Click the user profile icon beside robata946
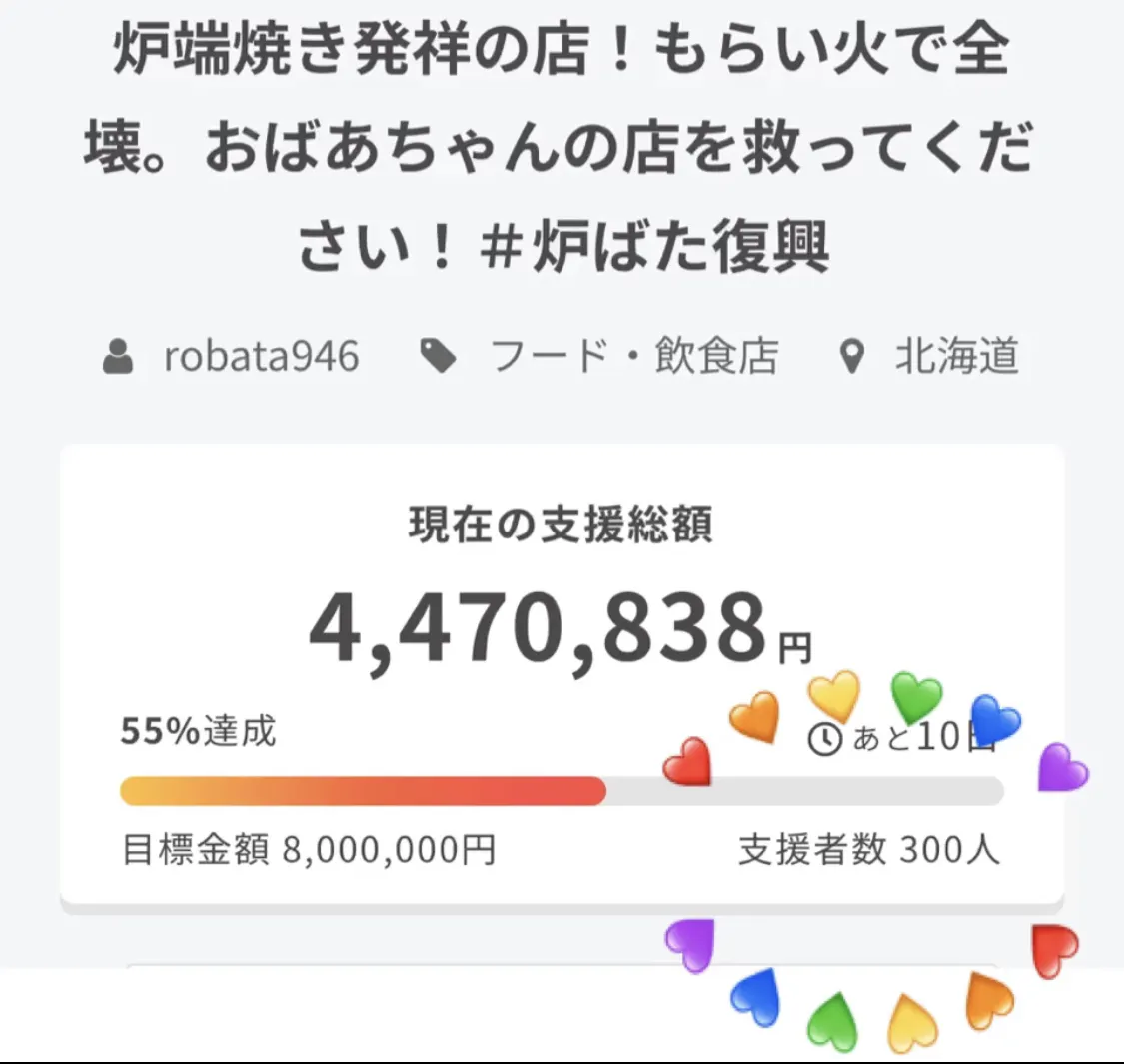Viewport: 1124px width, 1064px height. pyautogui.click(x=118, y=356)
